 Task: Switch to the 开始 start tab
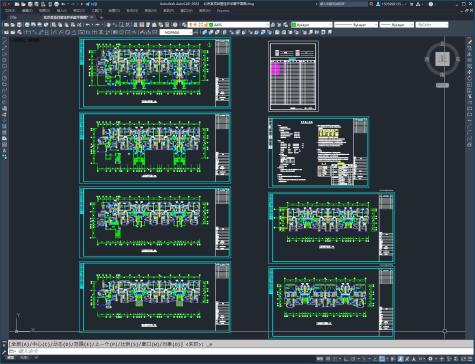tap(13, 17)
